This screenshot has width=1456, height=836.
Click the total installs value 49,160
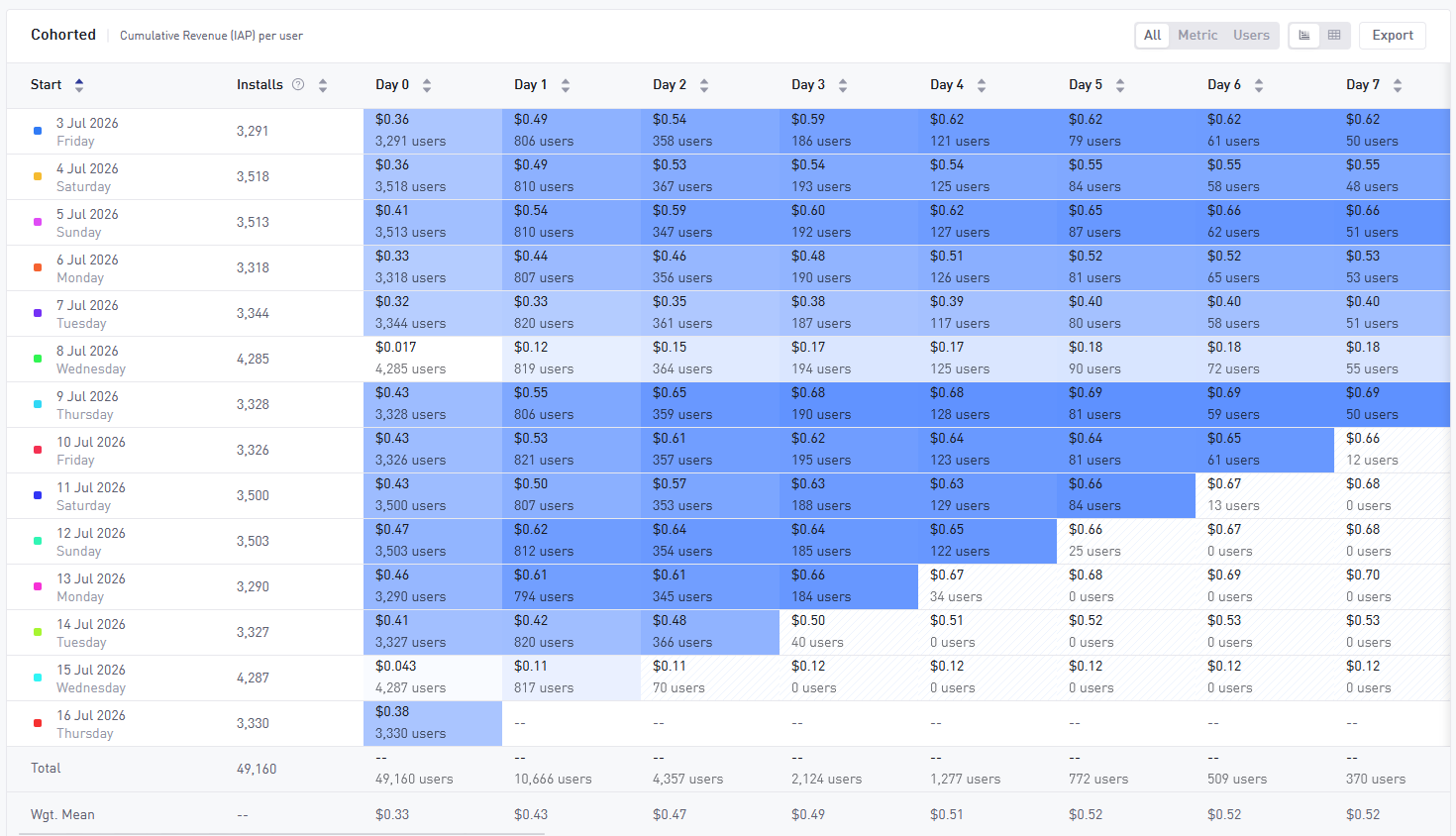coord(257,769)
